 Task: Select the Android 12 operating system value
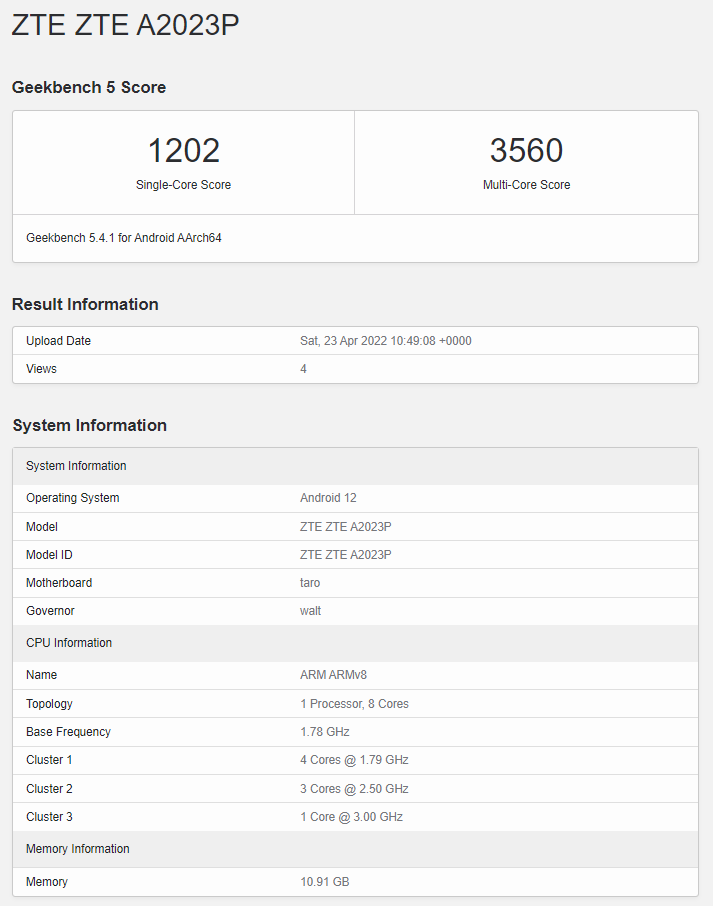point(328,498)
